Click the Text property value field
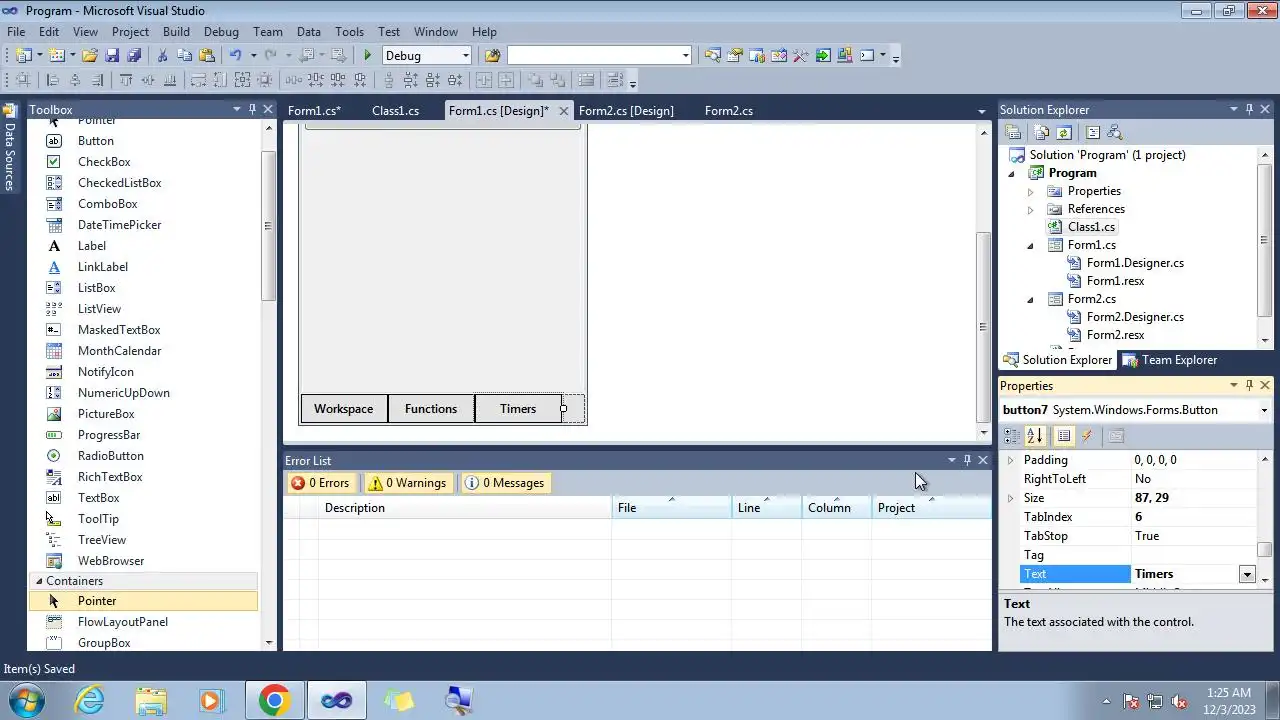 coord(1185,574)
